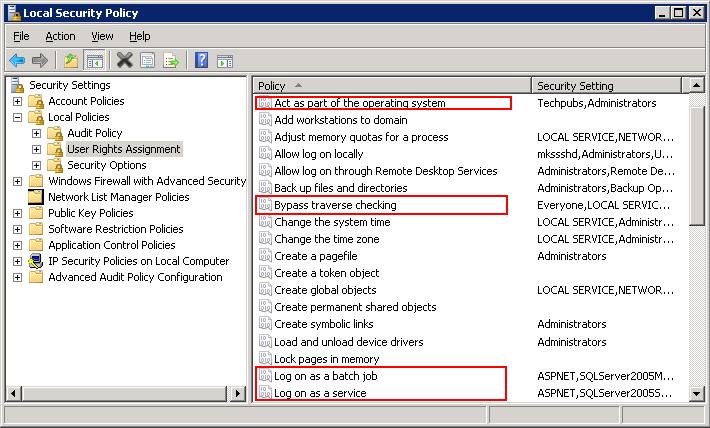710x428 pixels.
Task: Select Back up files and directories
Action: point(341,188)
